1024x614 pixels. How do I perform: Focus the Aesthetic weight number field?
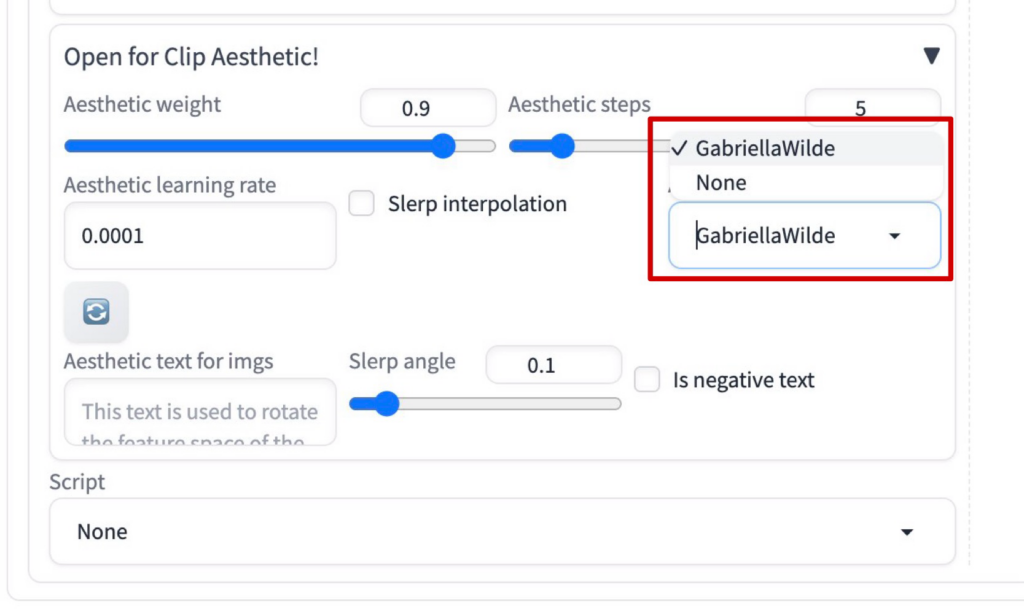coord(427,108)
